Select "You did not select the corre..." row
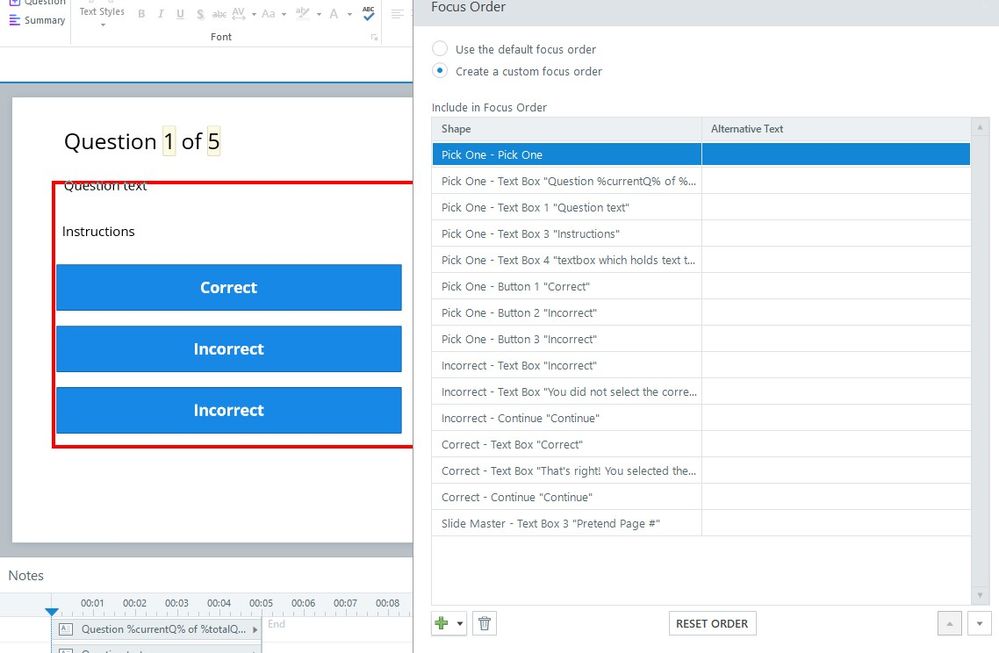The width and height of the screenshot is (999, 653). click(x=701, y=392)
